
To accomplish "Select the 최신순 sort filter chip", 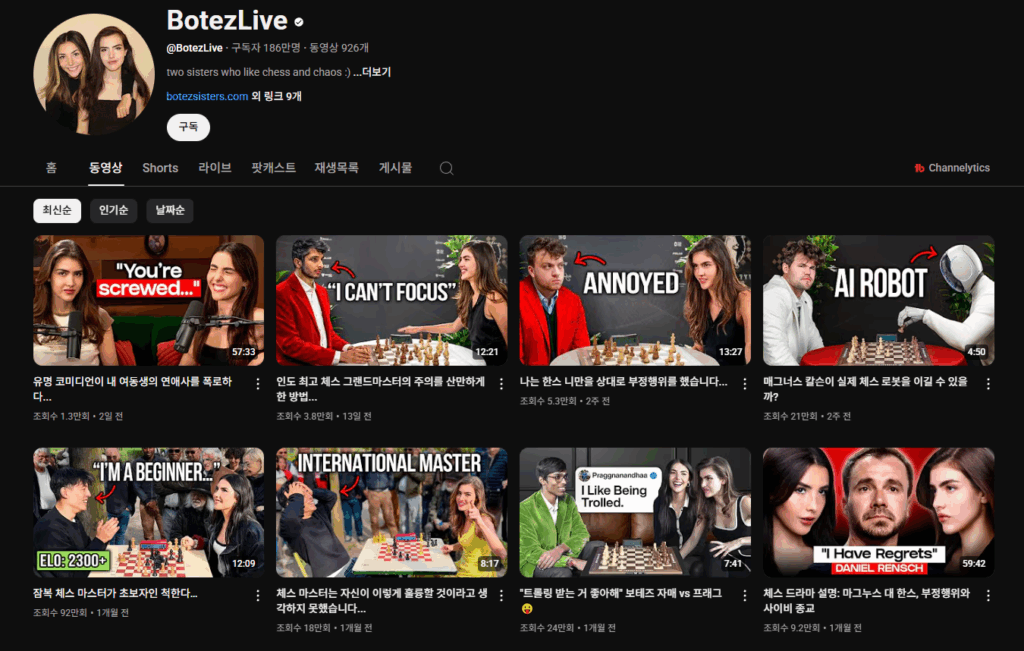I will tap(56, 211).
